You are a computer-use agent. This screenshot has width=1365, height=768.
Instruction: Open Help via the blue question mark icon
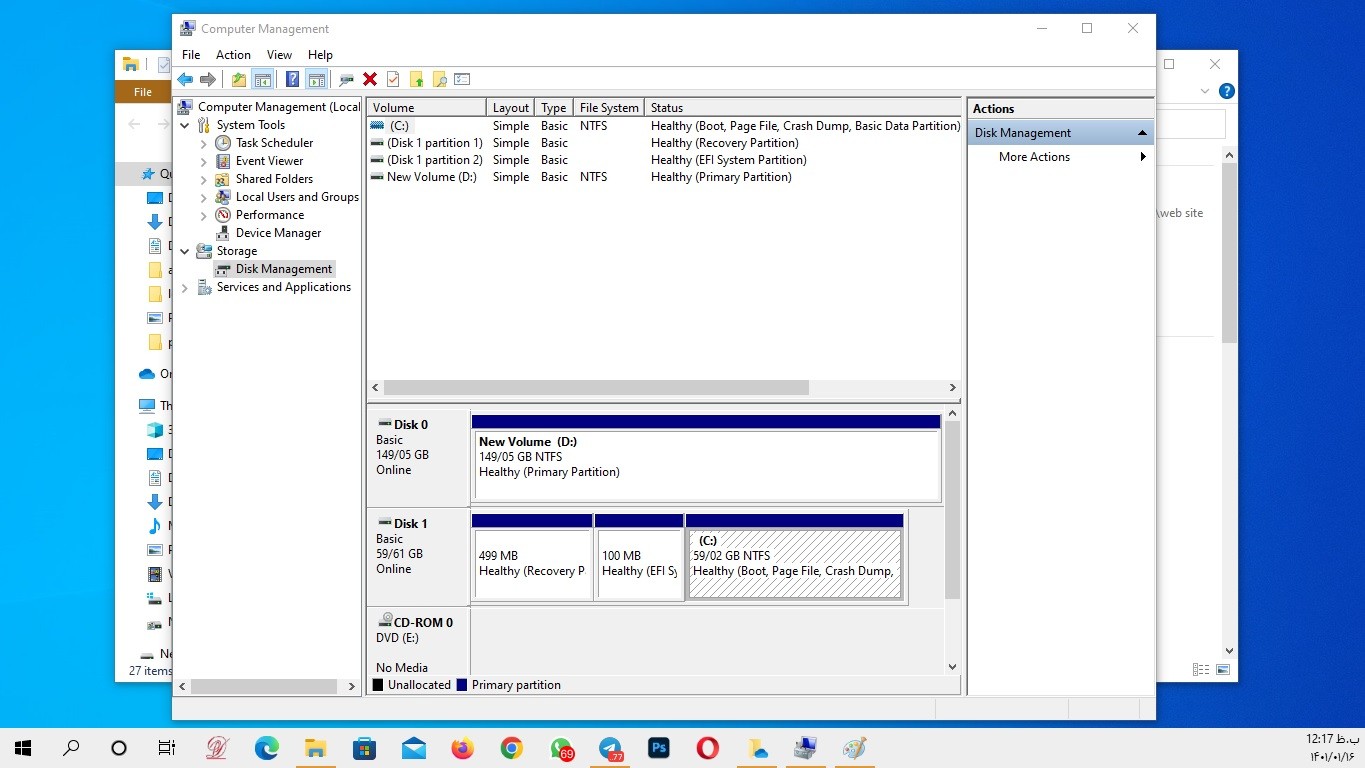point(292,80)
